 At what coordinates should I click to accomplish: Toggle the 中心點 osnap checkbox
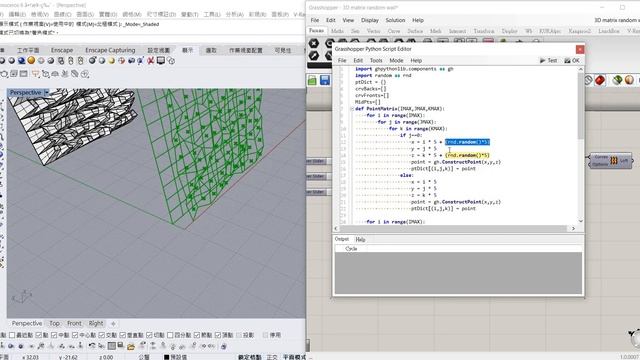point(75,335)
